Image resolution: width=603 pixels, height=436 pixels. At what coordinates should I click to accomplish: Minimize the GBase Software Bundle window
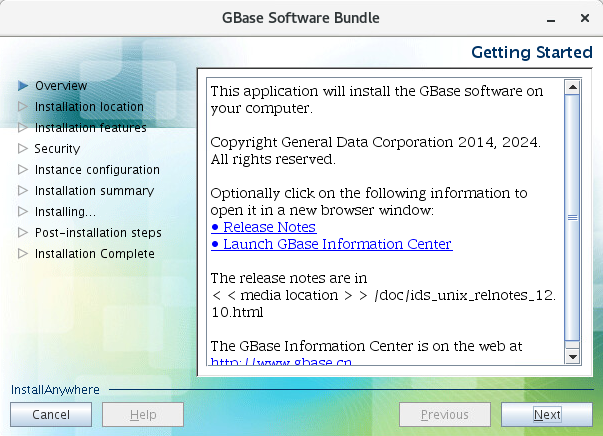(551, 18)
